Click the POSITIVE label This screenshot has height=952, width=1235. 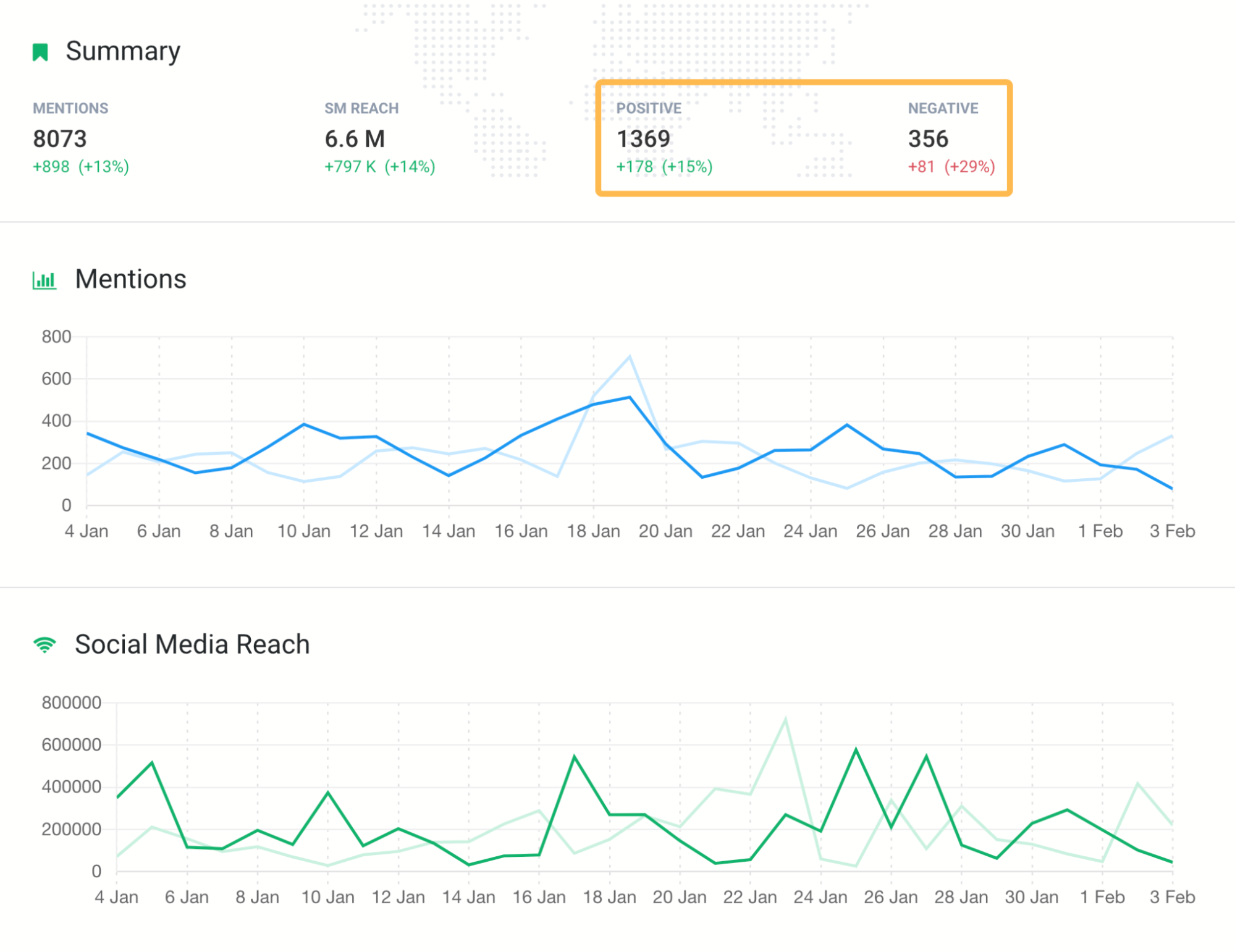[649, 108]
